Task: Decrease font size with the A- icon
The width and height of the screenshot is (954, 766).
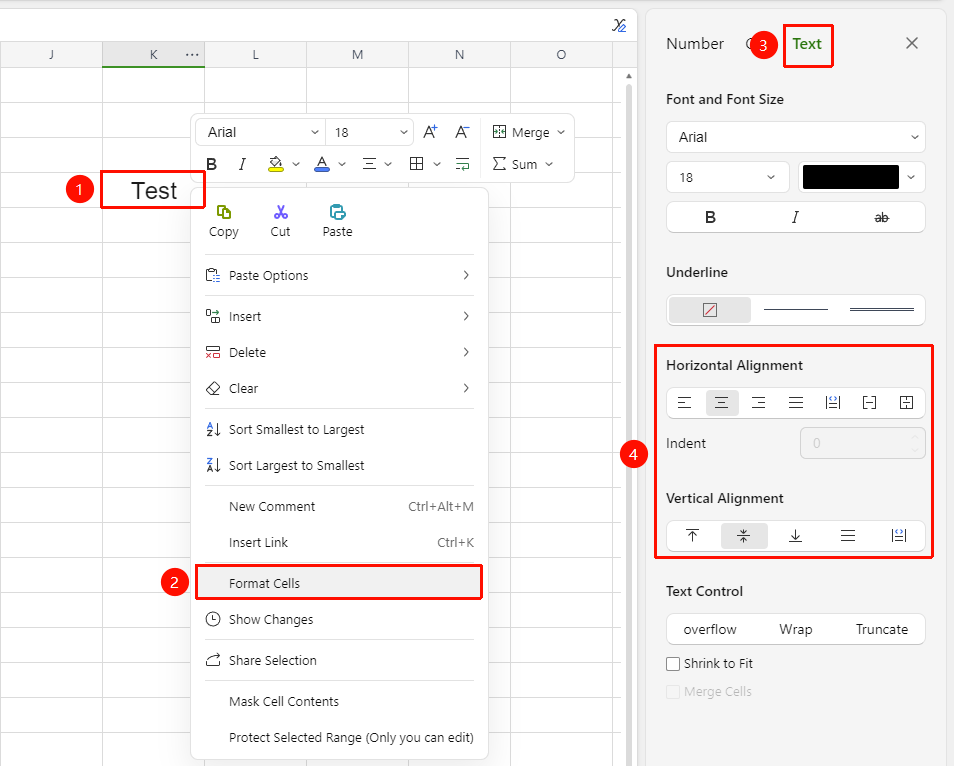Action: [462, 132]
